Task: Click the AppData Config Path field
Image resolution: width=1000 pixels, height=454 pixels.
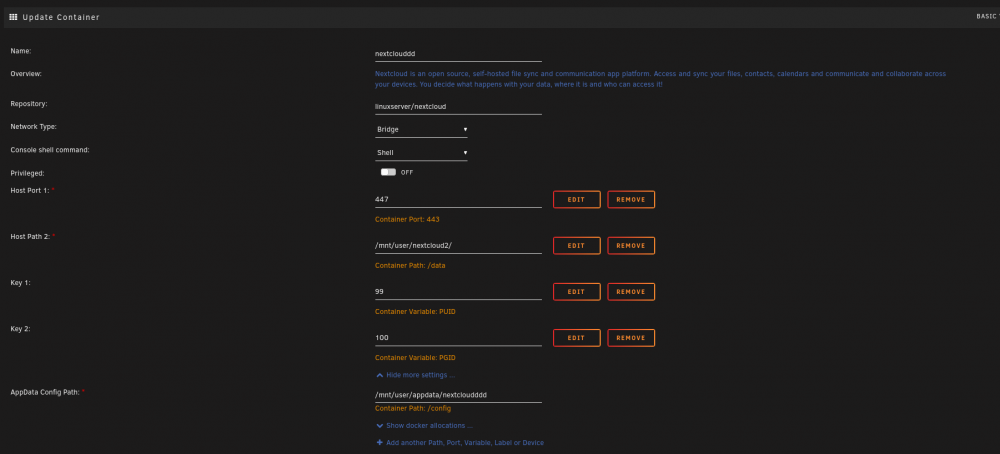Action: (x=458, y=395)
